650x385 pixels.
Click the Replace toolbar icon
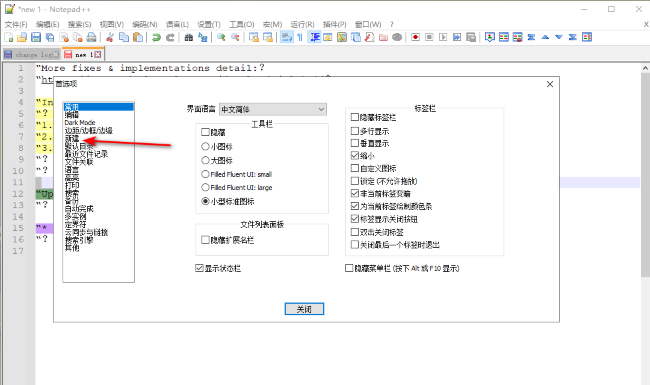tap(203, 37)
